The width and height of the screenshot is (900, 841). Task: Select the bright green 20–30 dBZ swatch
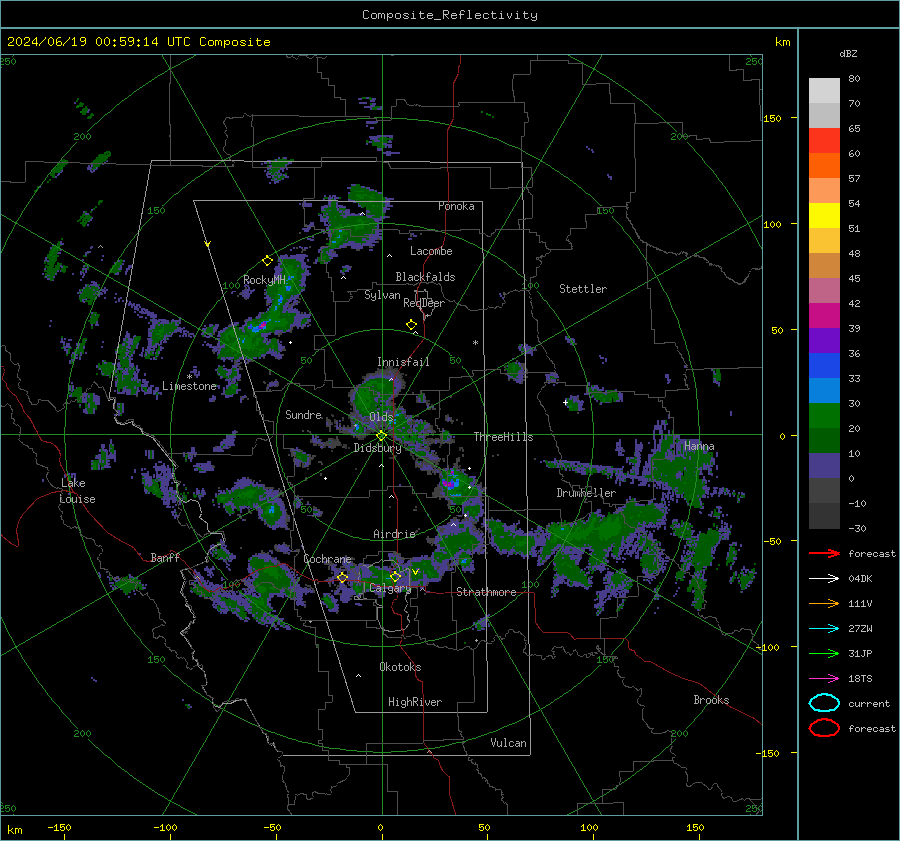[824, 415]
